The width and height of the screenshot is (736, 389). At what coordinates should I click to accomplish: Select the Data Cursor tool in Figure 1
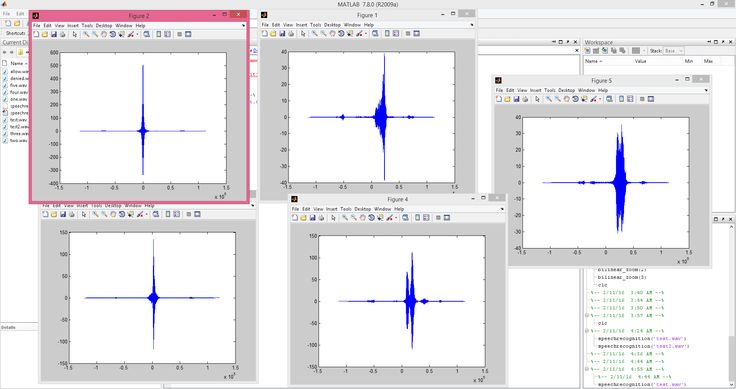coord(350,34)
